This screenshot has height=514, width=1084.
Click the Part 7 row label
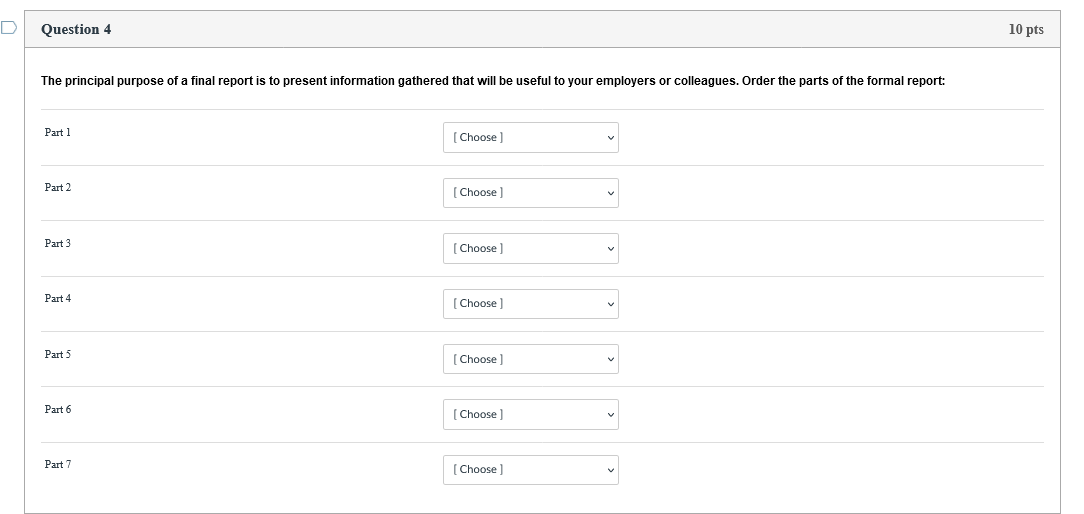pos(58,465)
